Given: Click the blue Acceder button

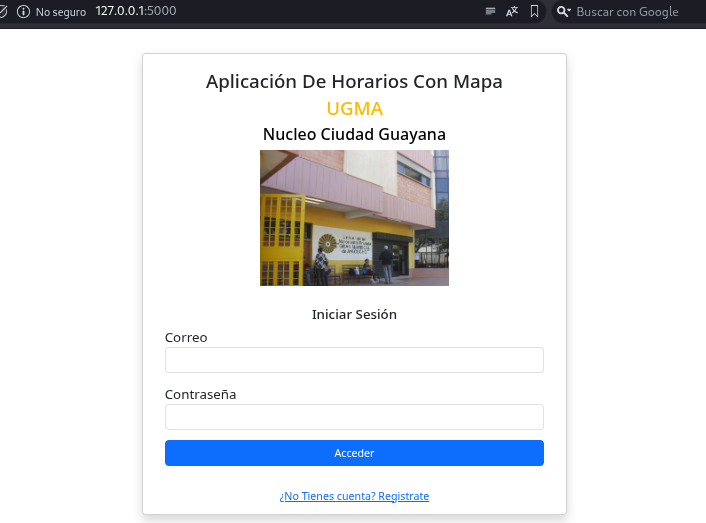Looking at the screenshot, I should (x=354, y=453).
